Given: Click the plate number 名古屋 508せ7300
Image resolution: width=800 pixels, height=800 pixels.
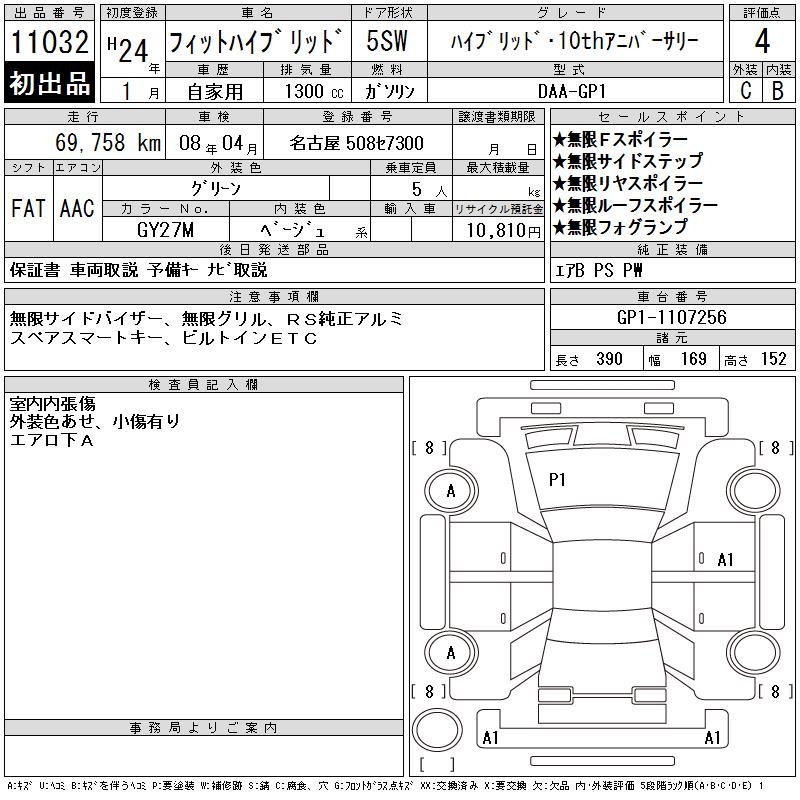Looking at the screenshot, I should (x=357, y=143).
